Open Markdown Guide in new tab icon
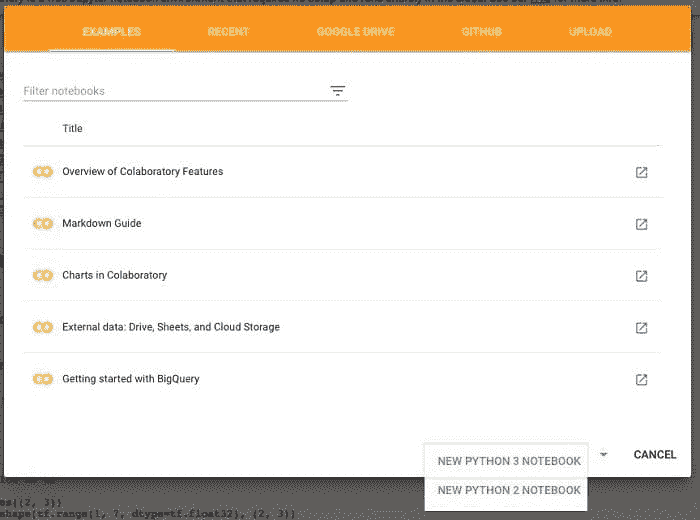The width and height of the screenshot is (700, 520). click(641, 224)
